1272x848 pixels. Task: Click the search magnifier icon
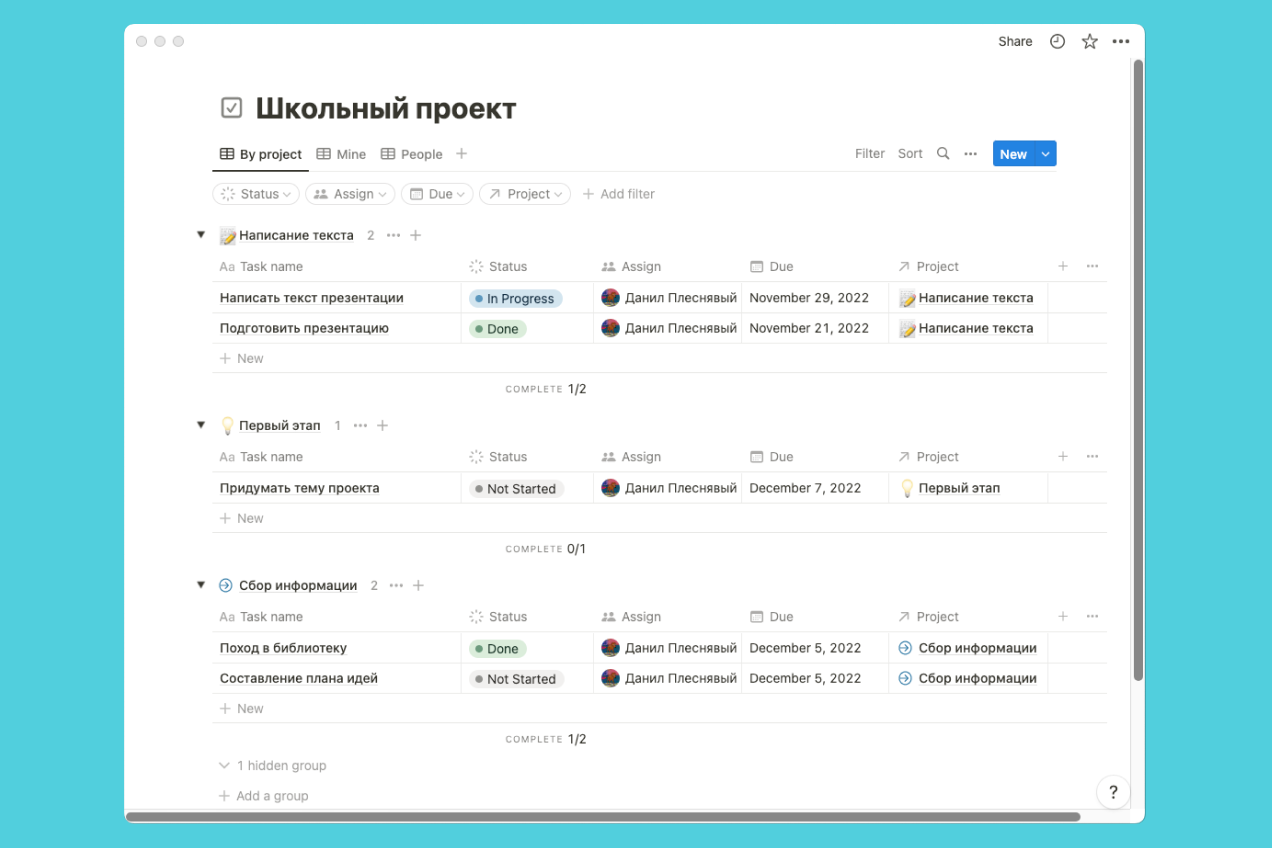click(943, 154)
